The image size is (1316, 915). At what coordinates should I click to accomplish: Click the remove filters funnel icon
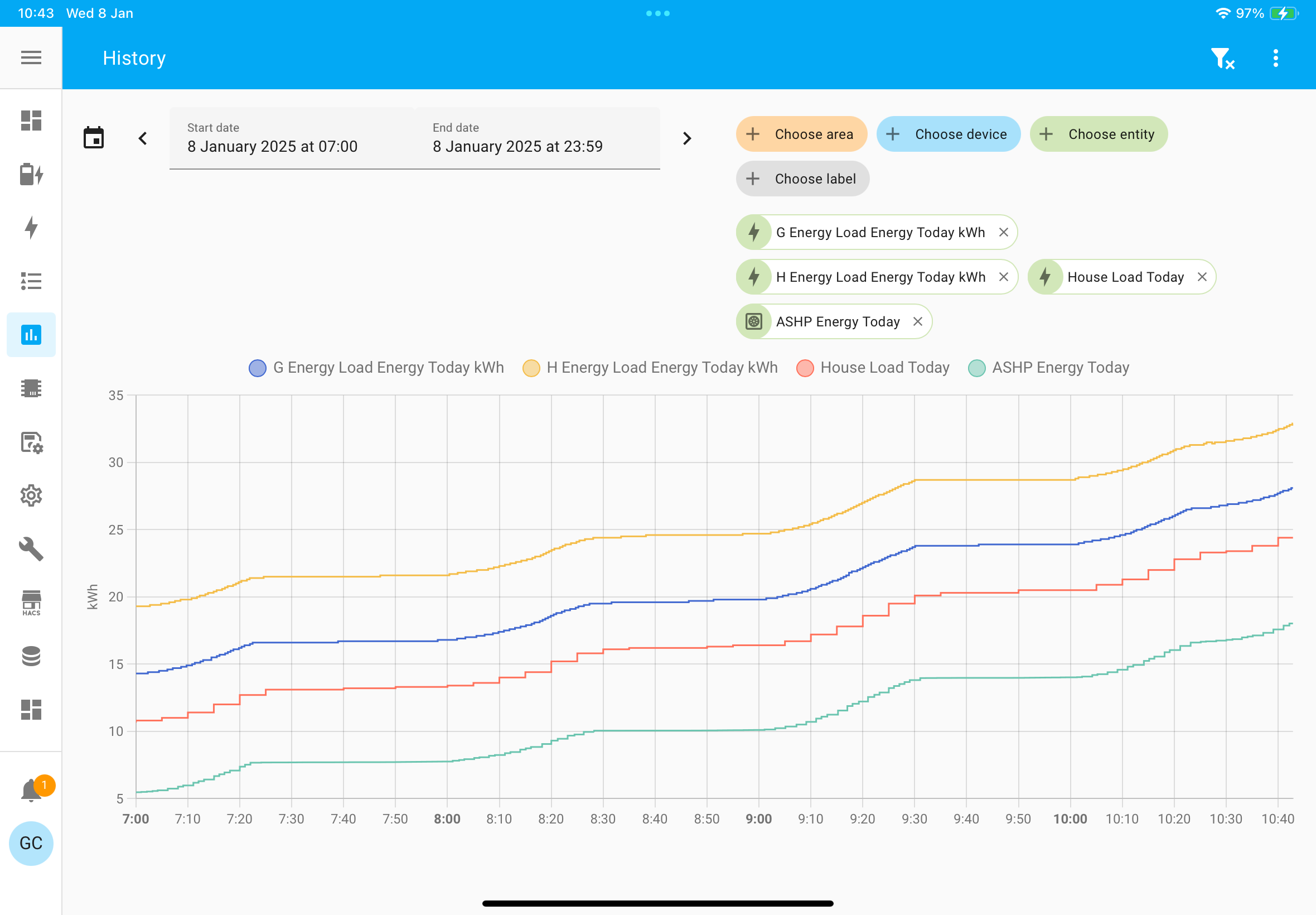pos(1222,58)
